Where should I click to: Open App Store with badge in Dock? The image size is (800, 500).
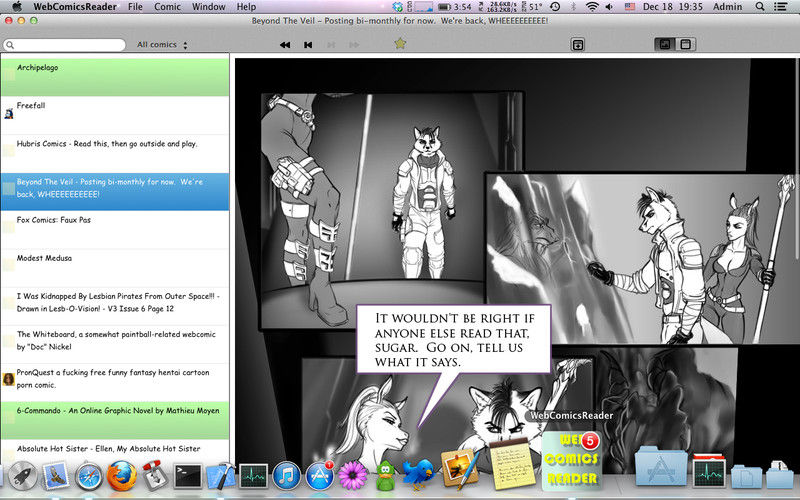(320, 476)
